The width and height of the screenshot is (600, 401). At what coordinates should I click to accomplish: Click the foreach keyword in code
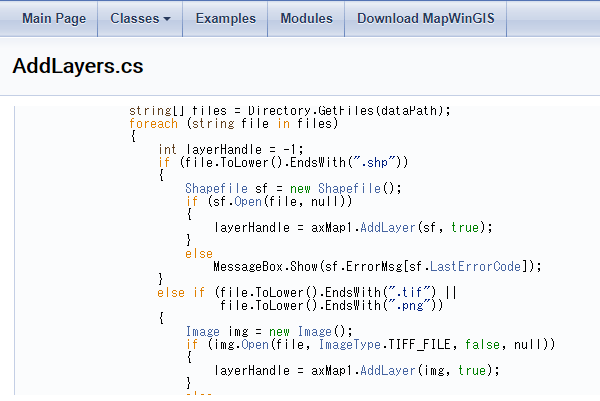coord(153,124)
